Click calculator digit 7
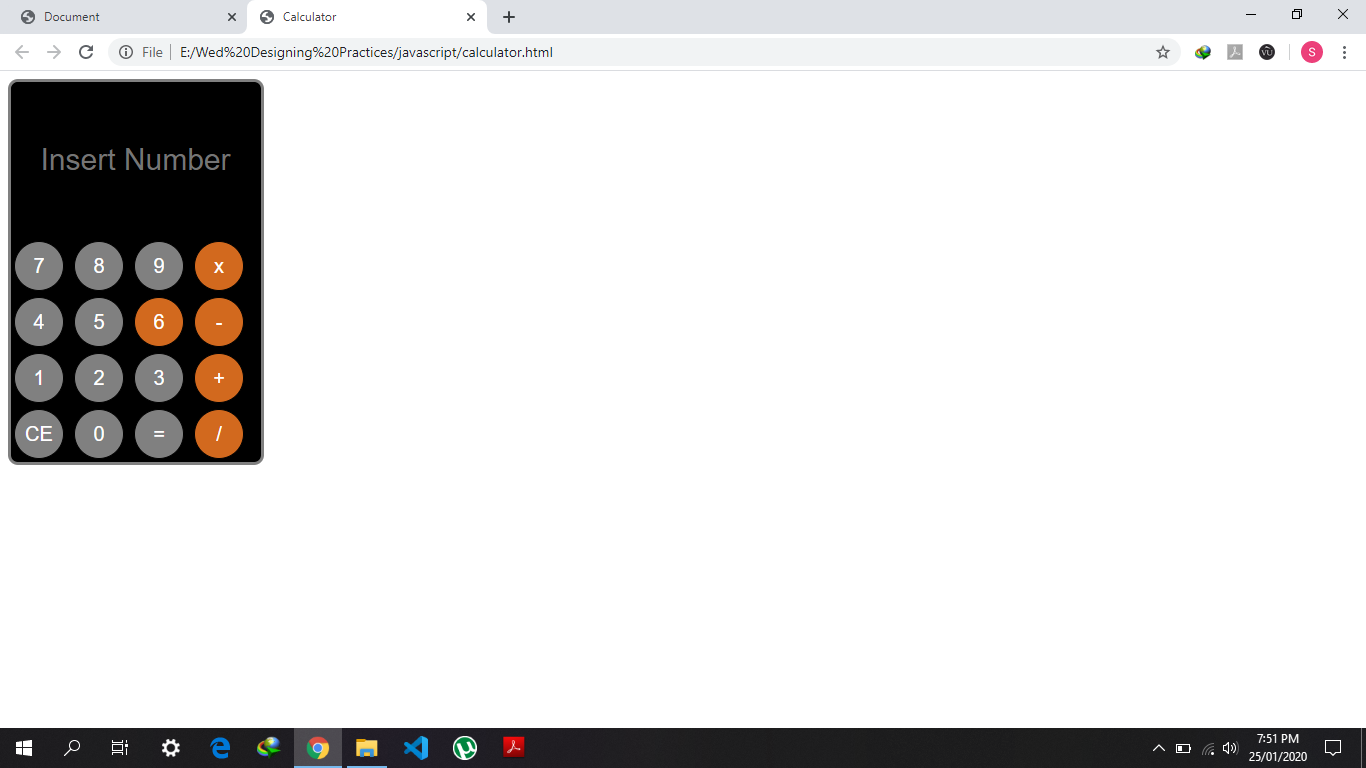 [39, 266]
